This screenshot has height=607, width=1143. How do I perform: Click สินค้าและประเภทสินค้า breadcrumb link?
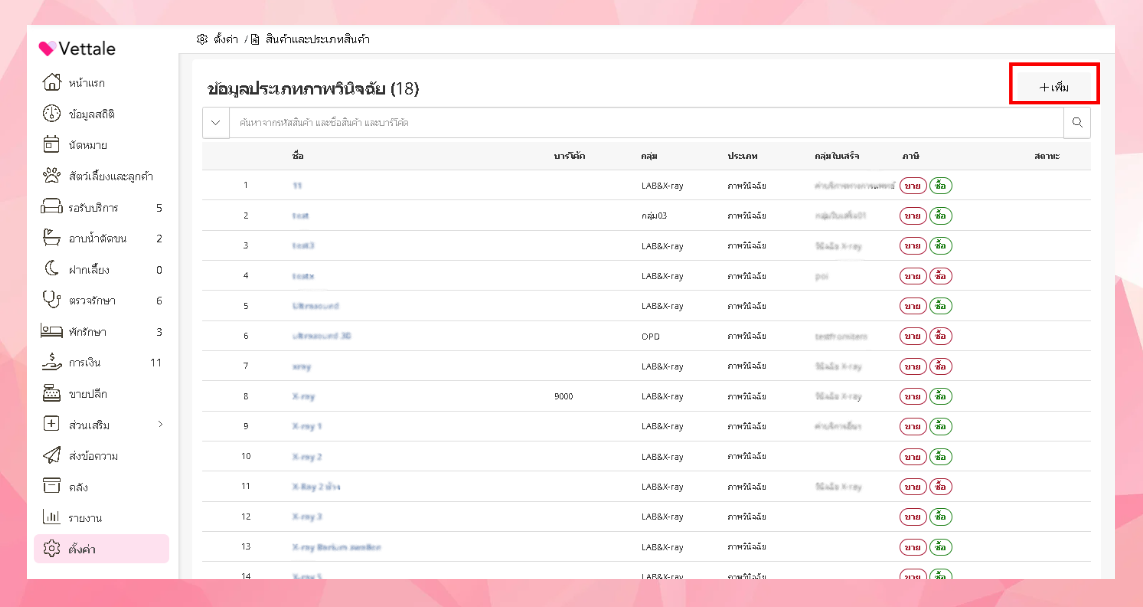tap(317, 39)
